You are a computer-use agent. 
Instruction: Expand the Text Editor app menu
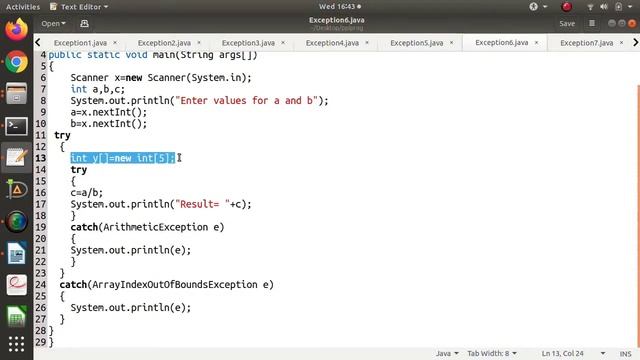pos(79,7)
